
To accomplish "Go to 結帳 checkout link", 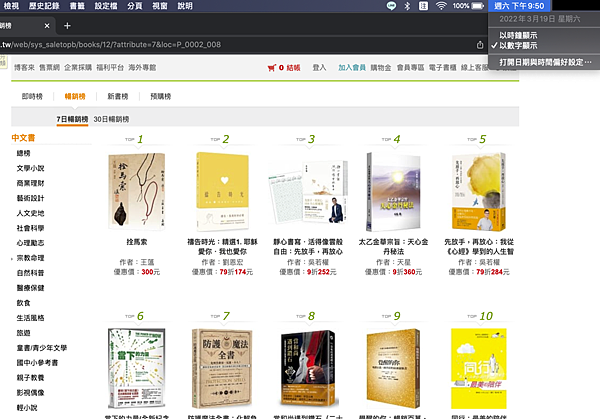I will point(293,68).
